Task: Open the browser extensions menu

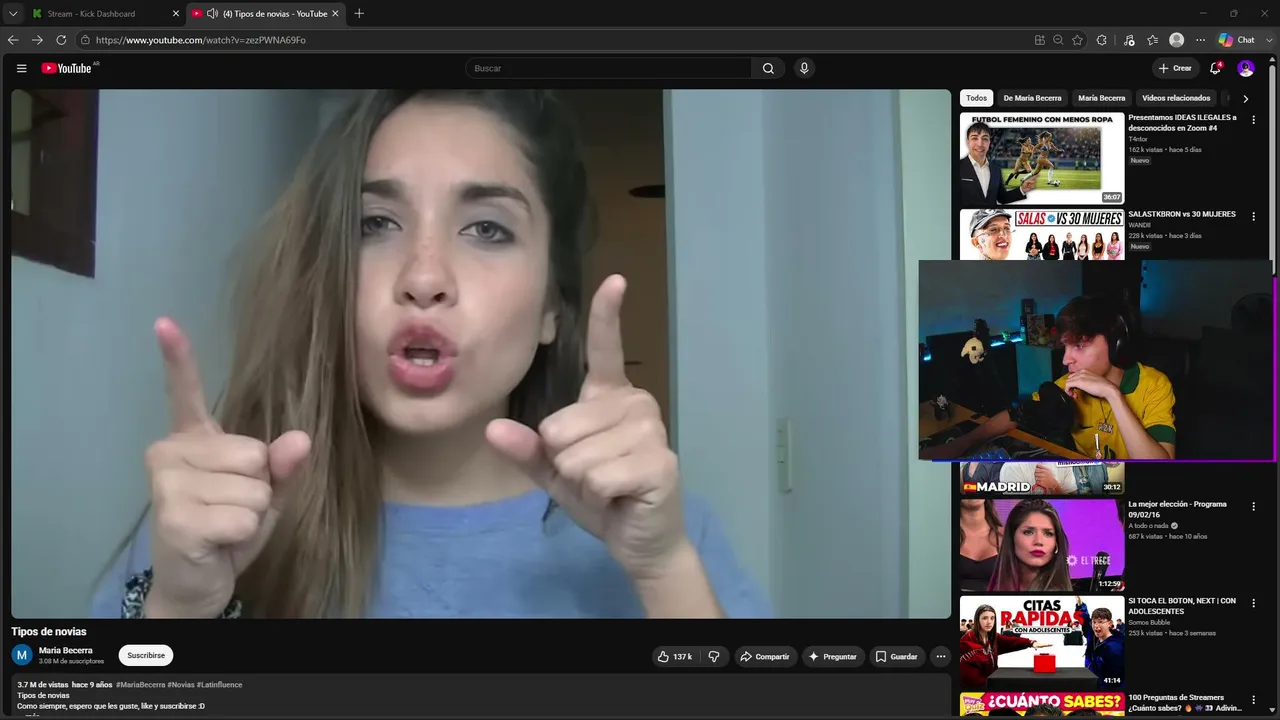Action: click(1102, 40)
